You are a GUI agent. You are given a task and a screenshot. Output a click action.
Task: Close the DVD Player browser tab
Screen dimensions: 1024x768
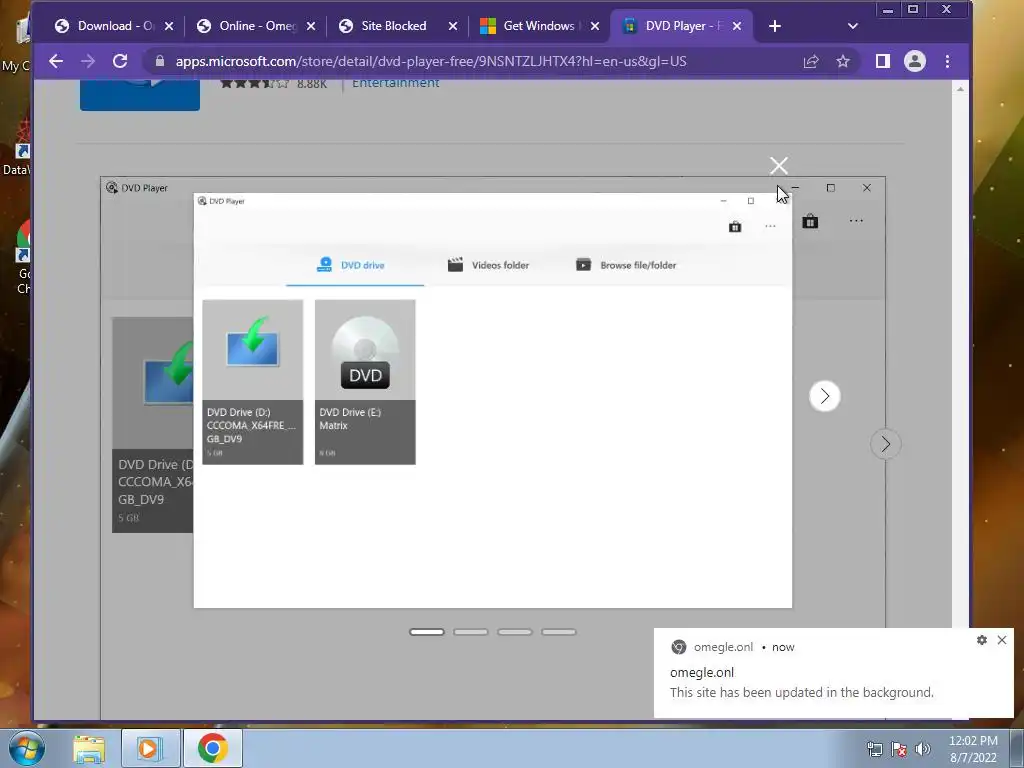[737, 26]
